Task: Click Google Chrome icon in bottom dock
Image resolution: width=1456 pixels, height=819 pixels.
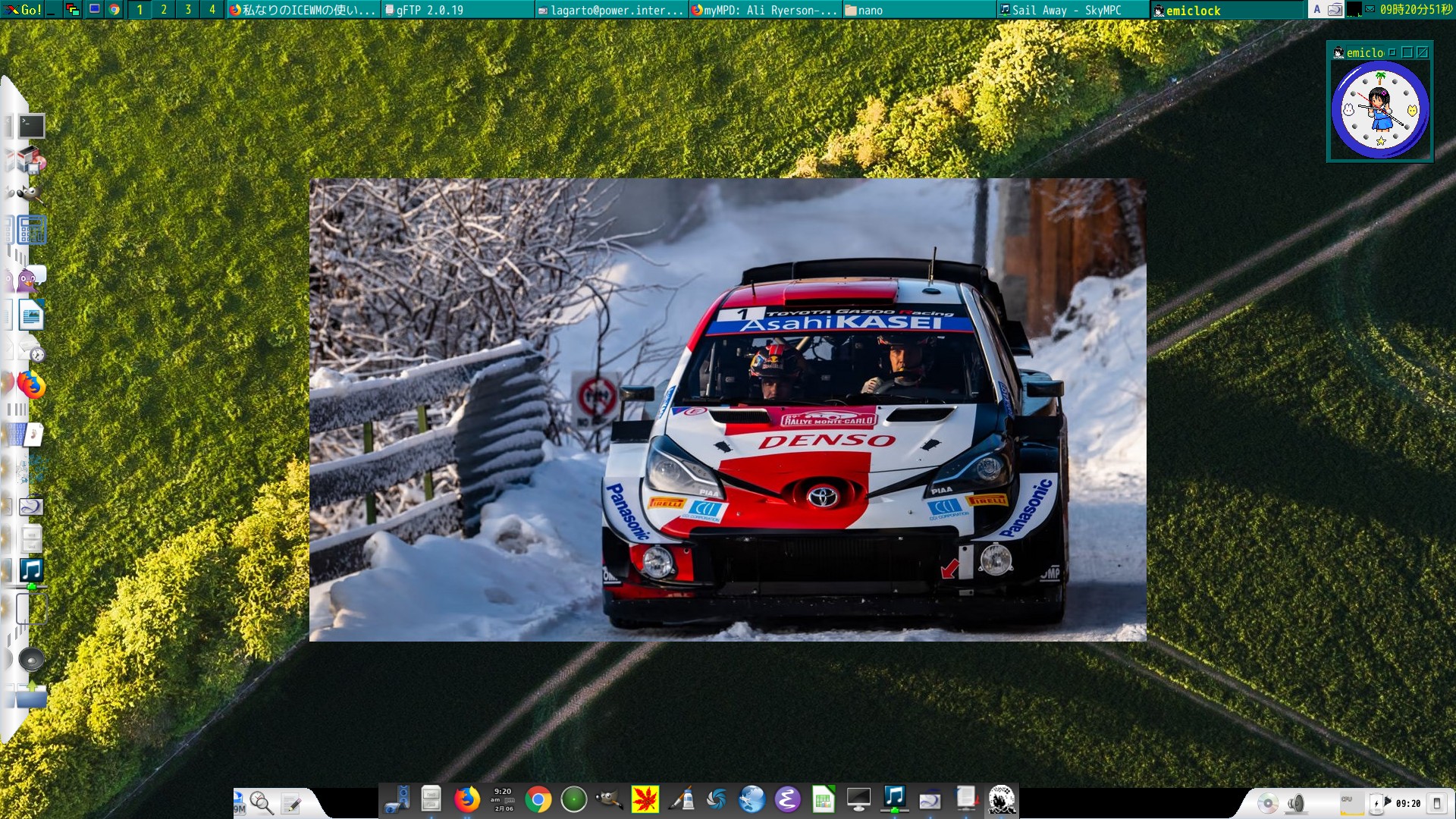Action: coord(538,800)
